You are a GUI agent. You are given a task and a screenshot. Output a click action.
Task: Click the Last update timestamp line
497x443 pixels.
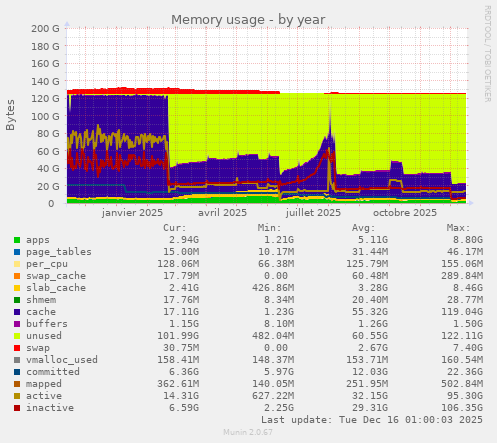[372, 420]
